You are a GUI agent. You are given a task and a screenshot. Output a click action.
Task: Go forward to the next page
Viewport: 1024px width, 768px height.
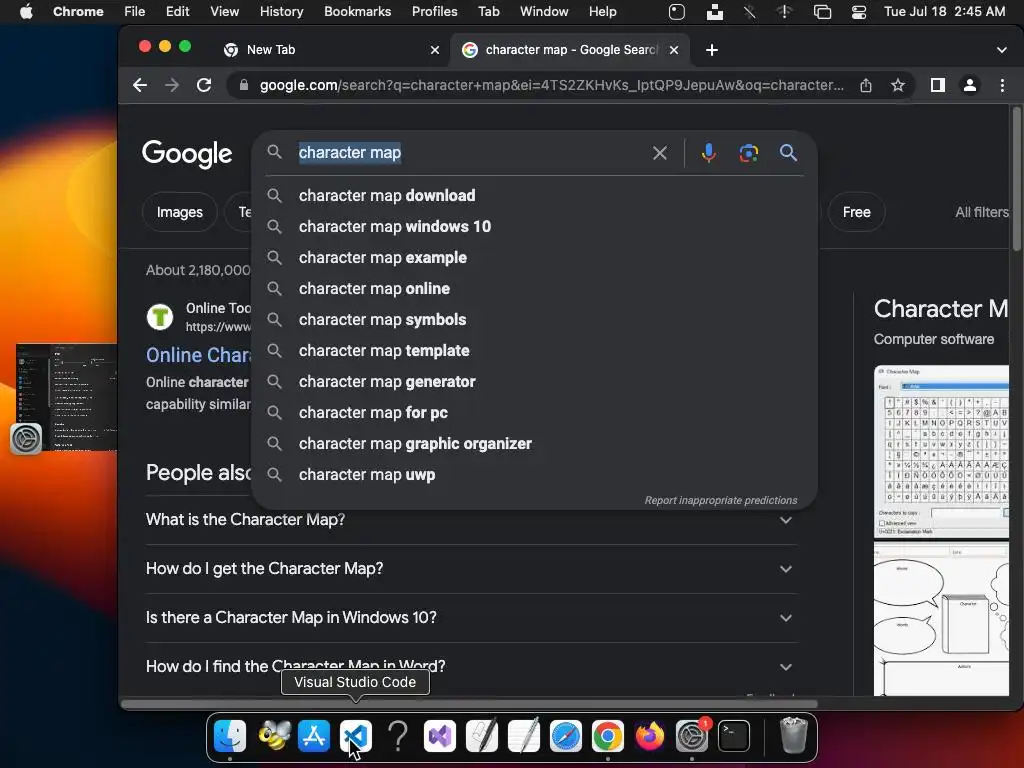point(172,85)
